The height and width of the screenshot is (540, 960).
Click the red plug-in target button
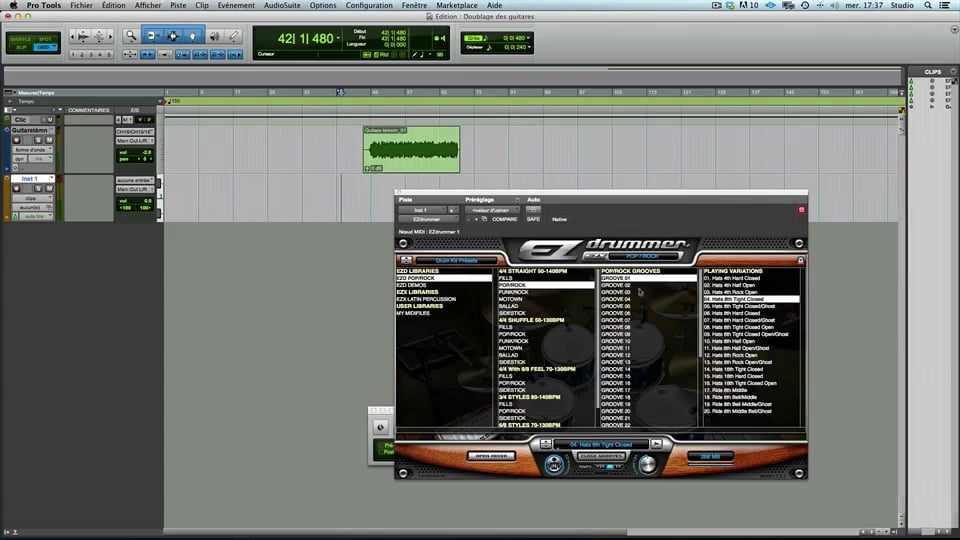point(801,210)
